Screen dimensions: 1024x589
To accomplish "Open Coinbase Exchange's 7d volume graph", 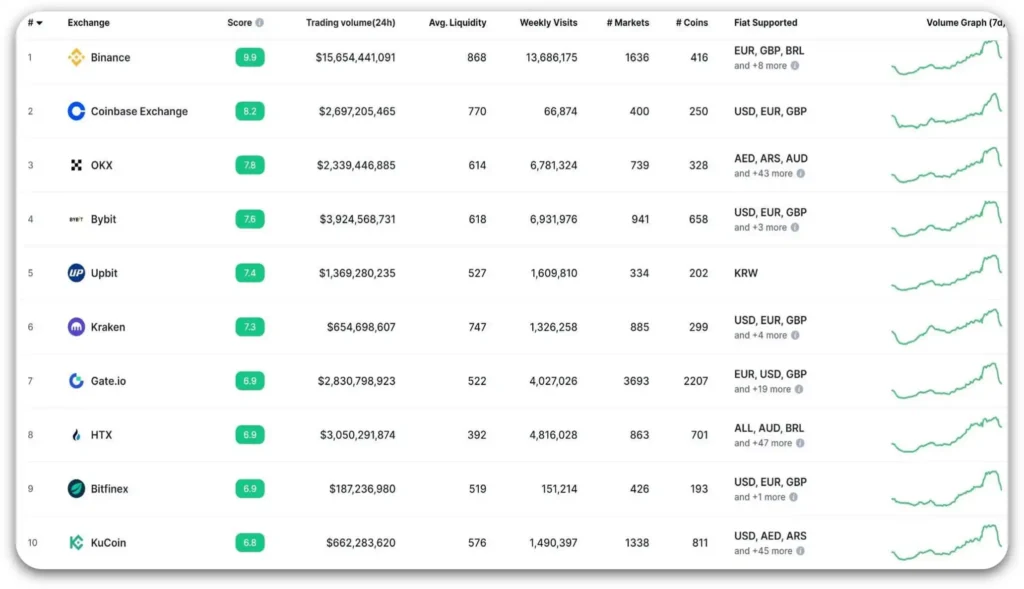I will click(x=947, y=111).
